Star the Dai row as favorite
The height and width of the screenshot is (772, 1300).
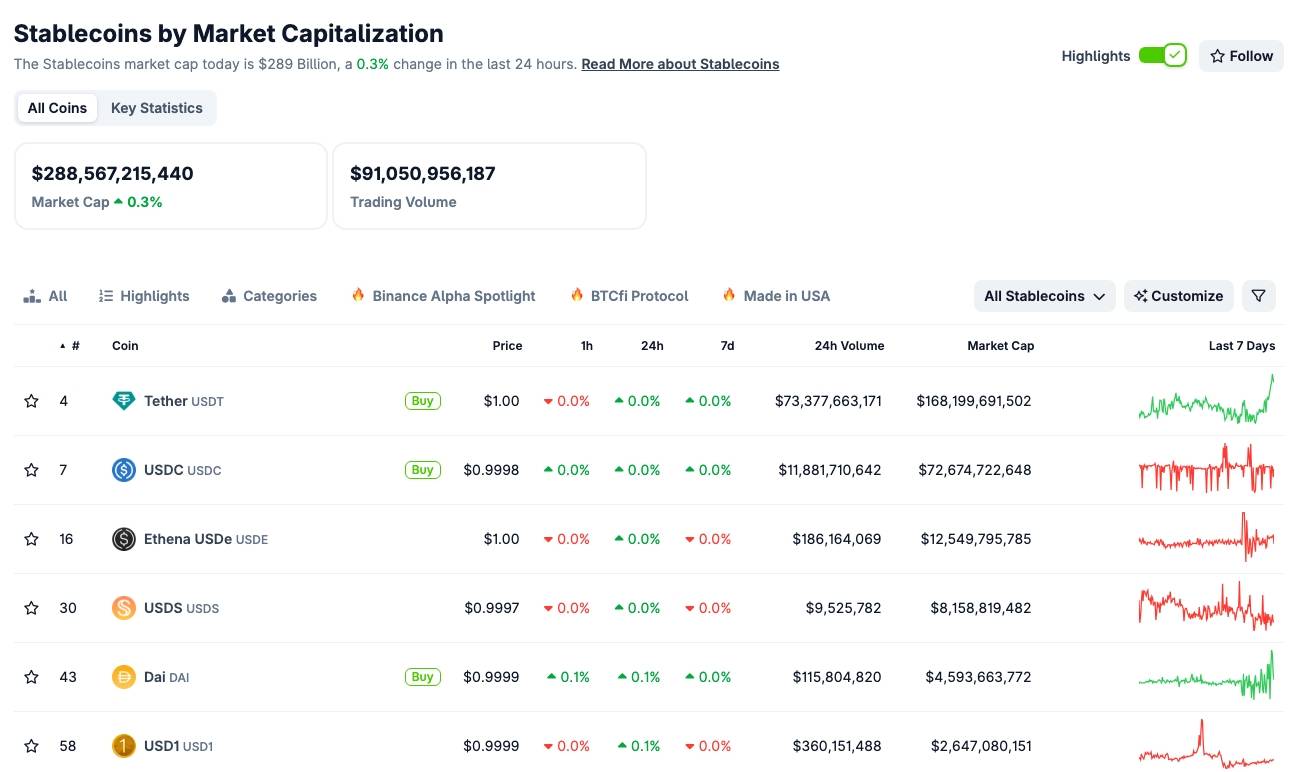pos(31,677)
